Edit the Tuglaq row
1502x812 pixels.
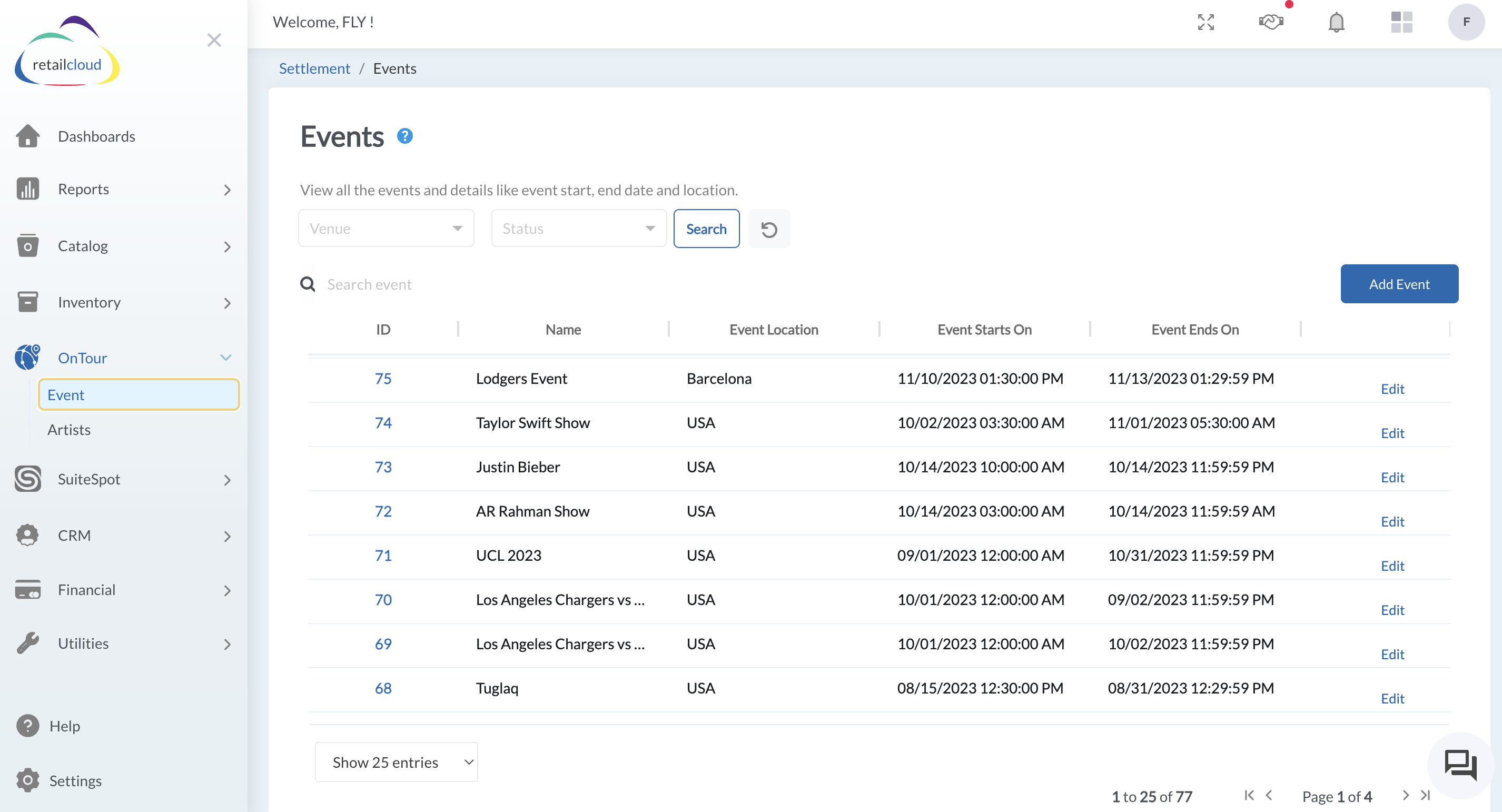(x=1392, y=698)
